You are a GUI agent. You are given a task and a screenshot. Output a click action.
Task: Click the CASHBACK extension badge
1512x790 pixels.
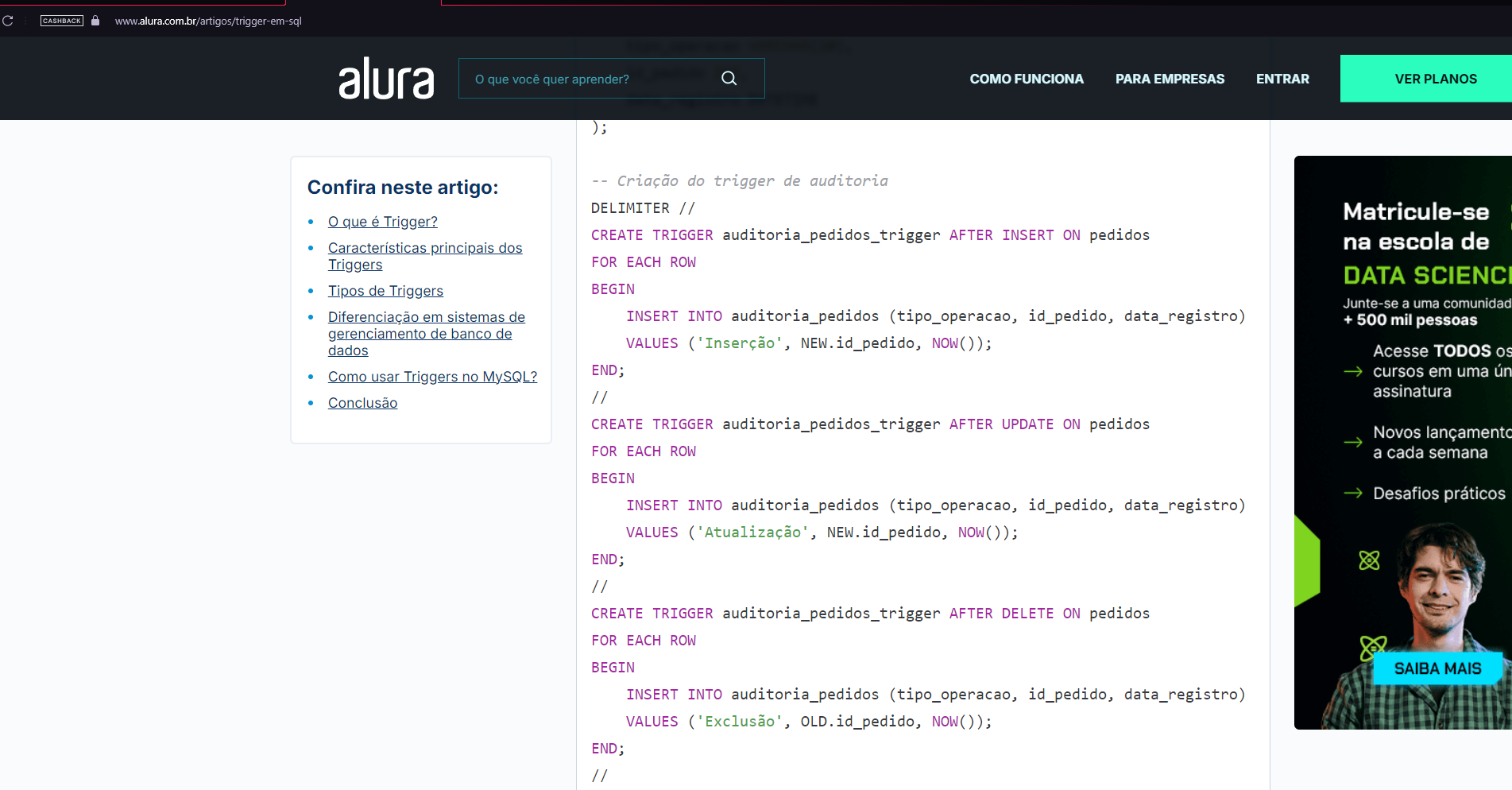coord(62,21)
